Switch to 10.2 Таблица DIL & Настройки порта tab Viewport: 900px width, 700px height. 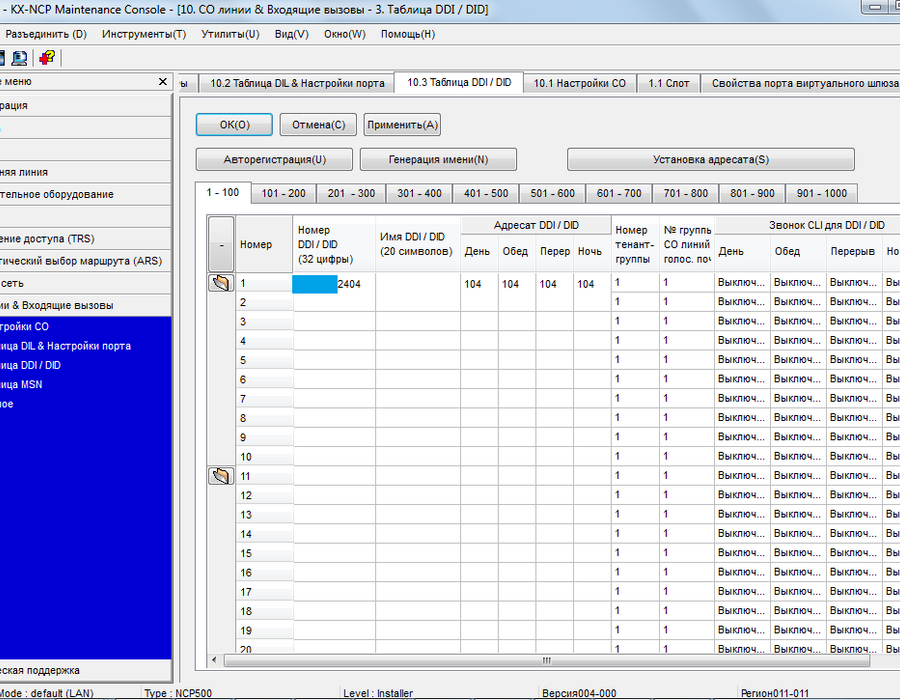coord(297,83)
